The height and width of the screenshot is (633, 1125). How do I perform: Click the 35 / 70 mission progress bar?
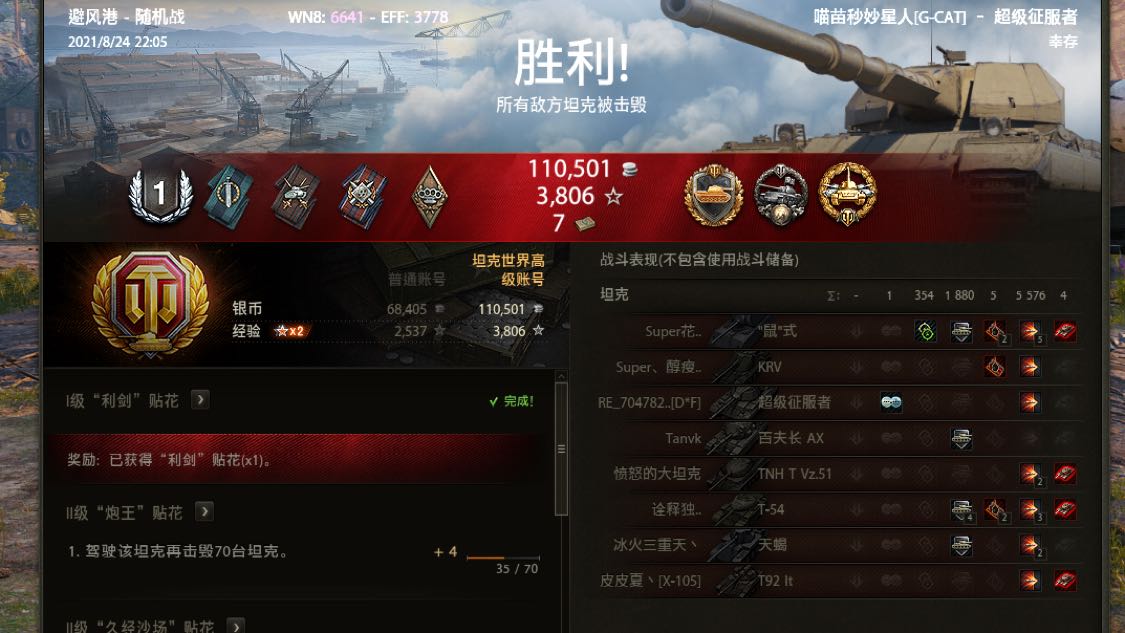click(x=502, y=558)
